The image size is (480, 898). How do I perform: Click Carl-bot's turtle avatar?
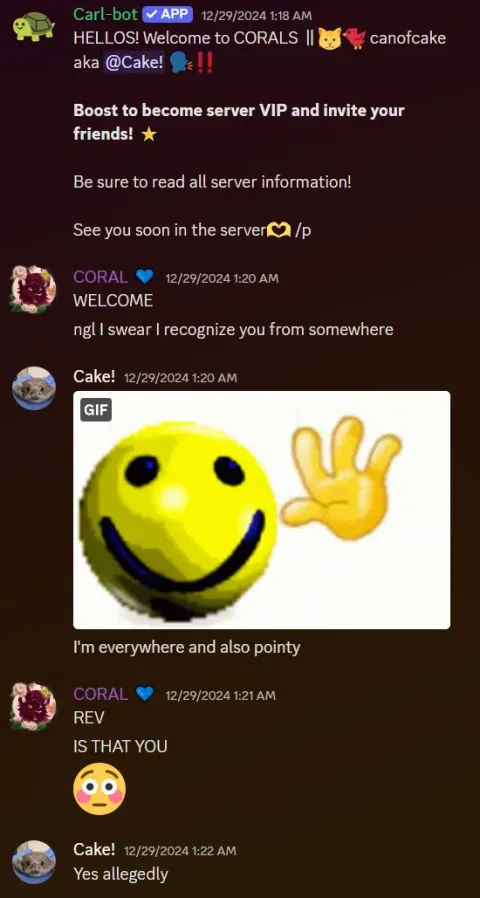(34, 26)
